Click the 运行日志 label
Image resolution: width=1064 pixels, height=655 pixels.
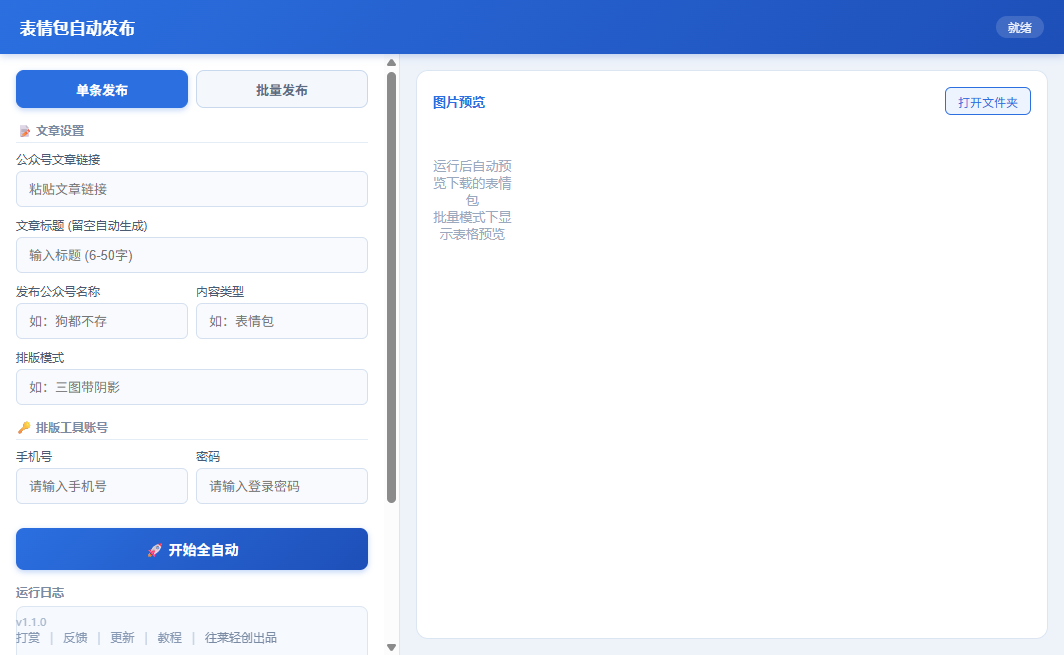point(40,593)
